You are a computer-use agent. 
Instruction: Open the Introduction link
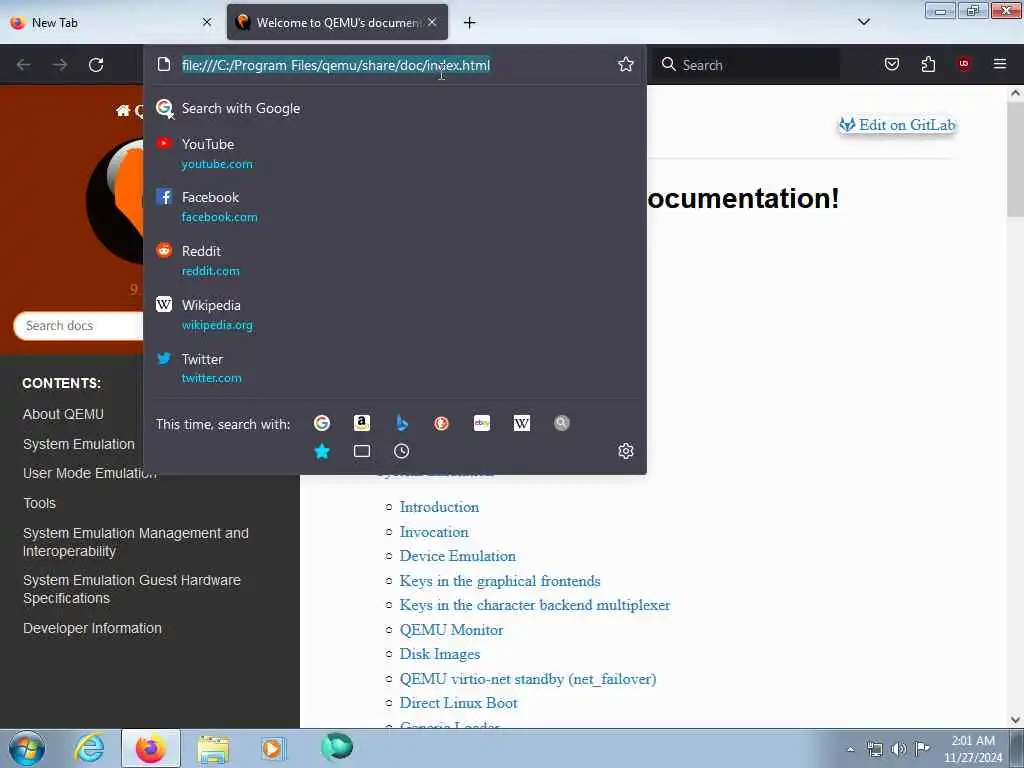(x=439, y=507)
